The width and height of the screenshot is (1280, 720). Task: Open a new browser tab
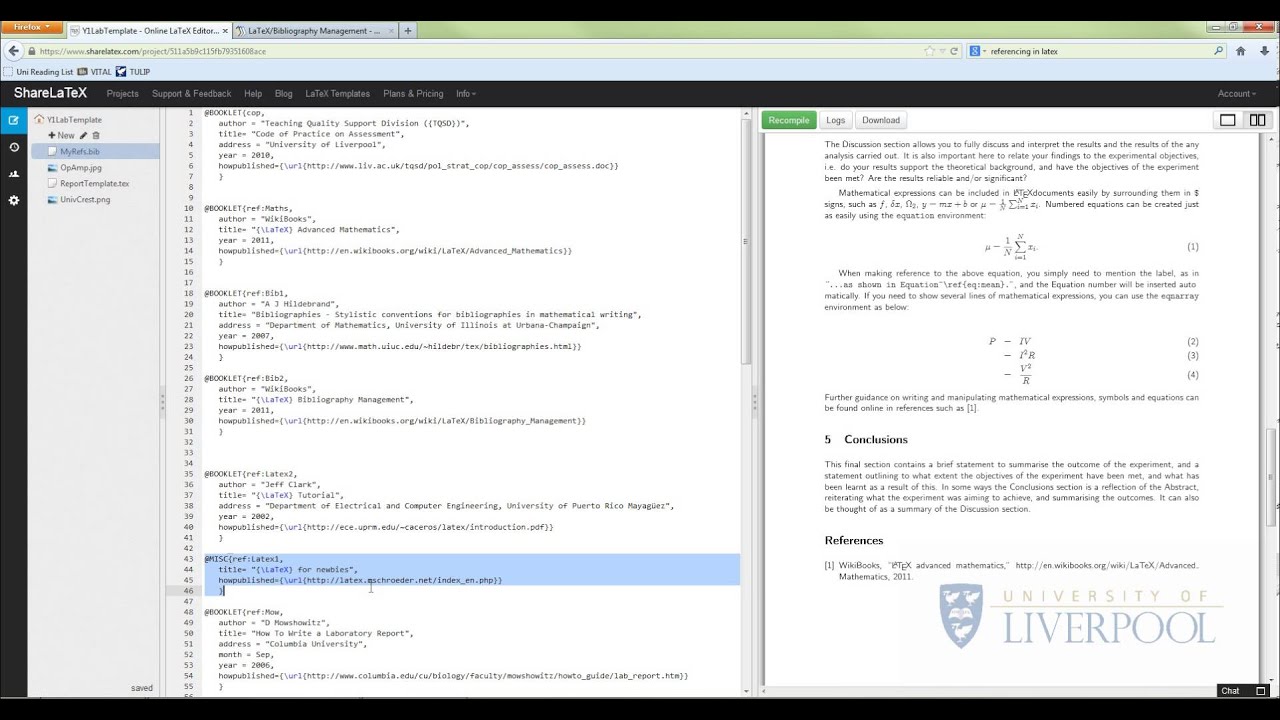click(x=407, y=31)
